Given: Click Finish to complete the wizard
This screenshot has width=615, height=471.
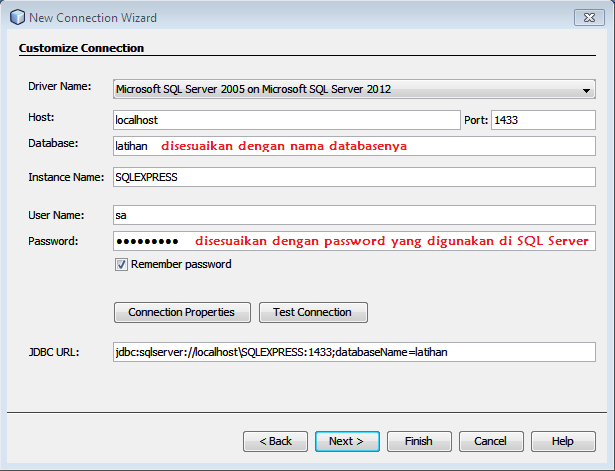Looking at the screenshot, I should [419, 441].
